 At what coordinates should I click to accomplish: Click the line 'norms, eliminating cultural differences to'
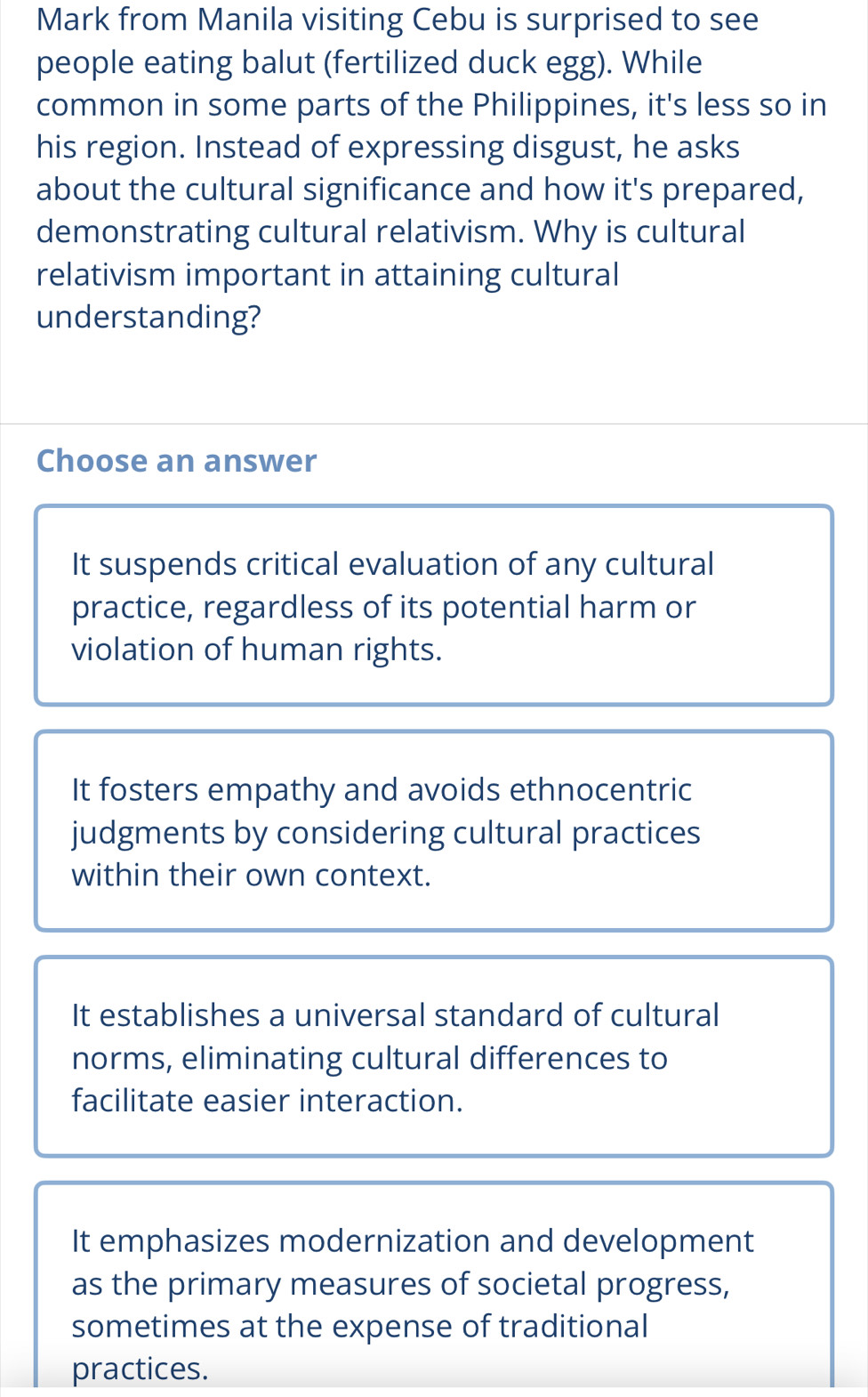click(370, 1058)
